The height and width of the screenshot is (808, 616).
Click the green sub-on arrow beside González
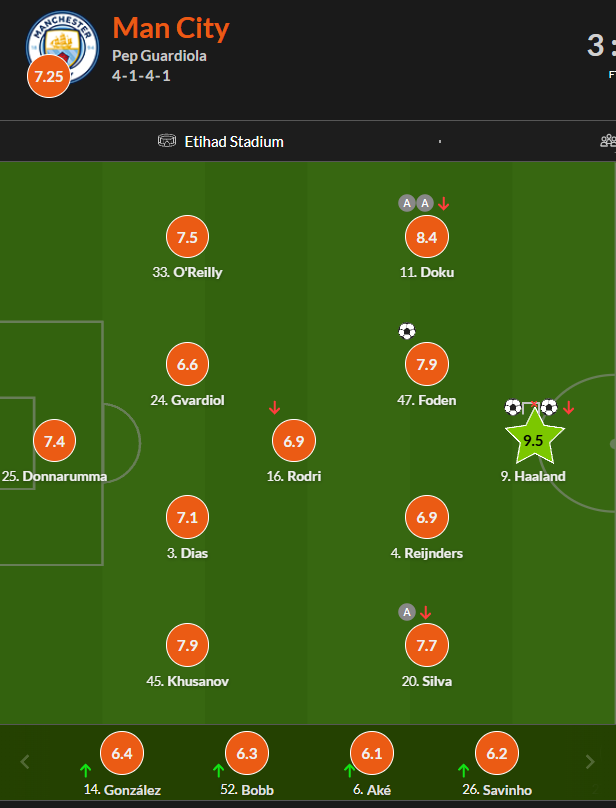pos(86,770)
